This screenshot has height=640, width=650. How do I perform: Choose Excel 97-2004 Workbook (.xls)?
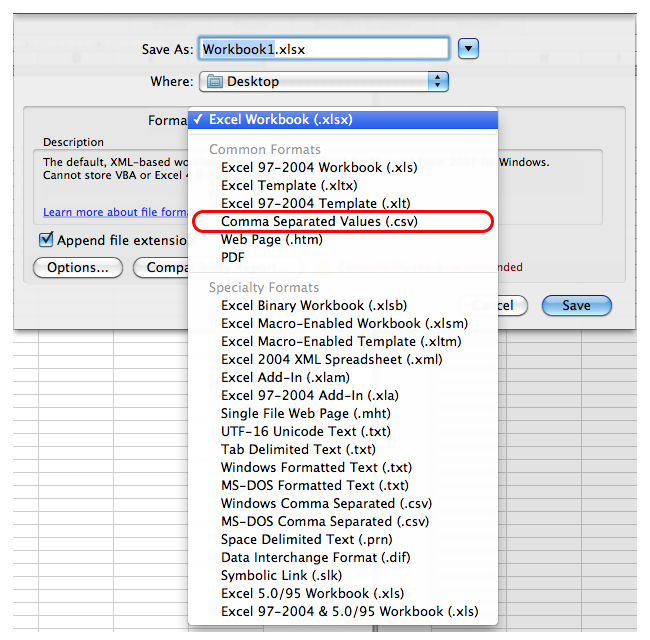[343, 167]
